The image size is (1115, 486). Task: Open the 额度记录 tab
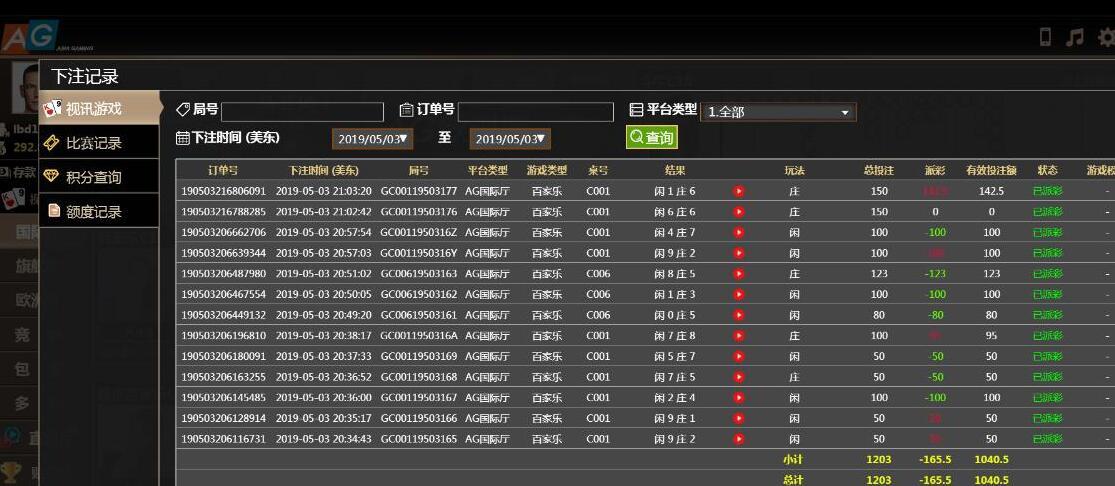click(99, 211)
